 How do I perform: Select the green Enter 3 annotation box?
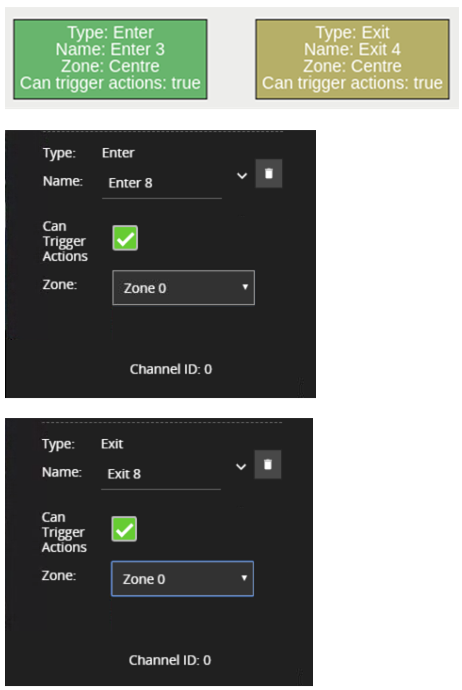coord(110,59)
